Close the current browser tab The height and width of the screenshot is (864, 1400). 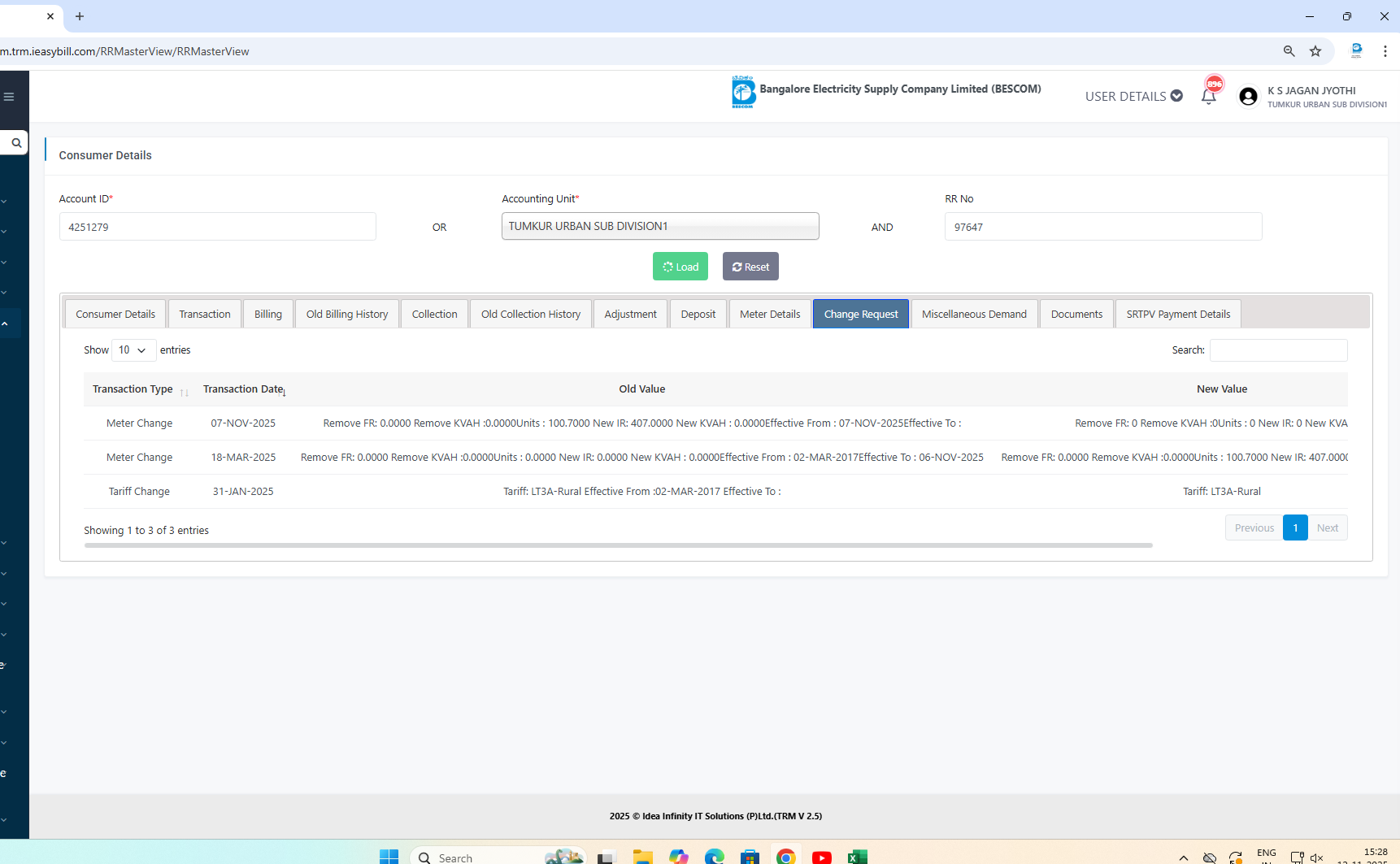pos(50,16)
